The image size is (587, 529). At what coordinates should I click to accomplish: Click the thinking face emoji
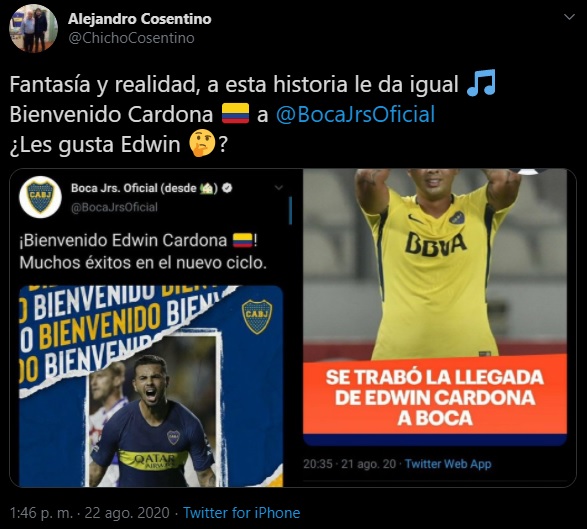click(202, 143)
